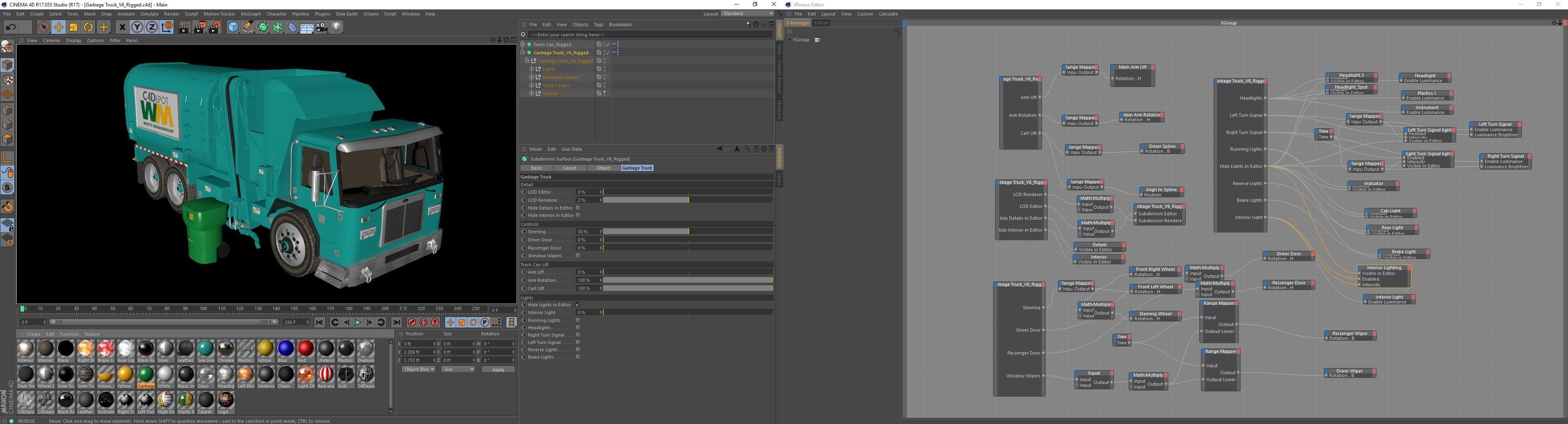The height and width of the screenshot is (424, 1568).
Task: Add a Cube primitive object
Action: tap(233, 27)
